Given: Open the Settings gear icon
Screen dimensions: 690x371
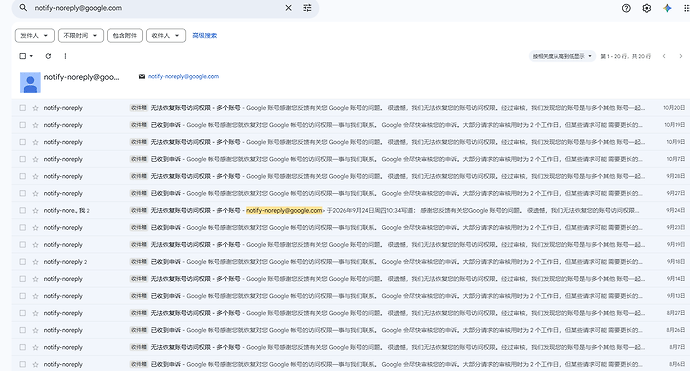Looking at the screenshot, I should pyautogui.click(x=646, y=8).
